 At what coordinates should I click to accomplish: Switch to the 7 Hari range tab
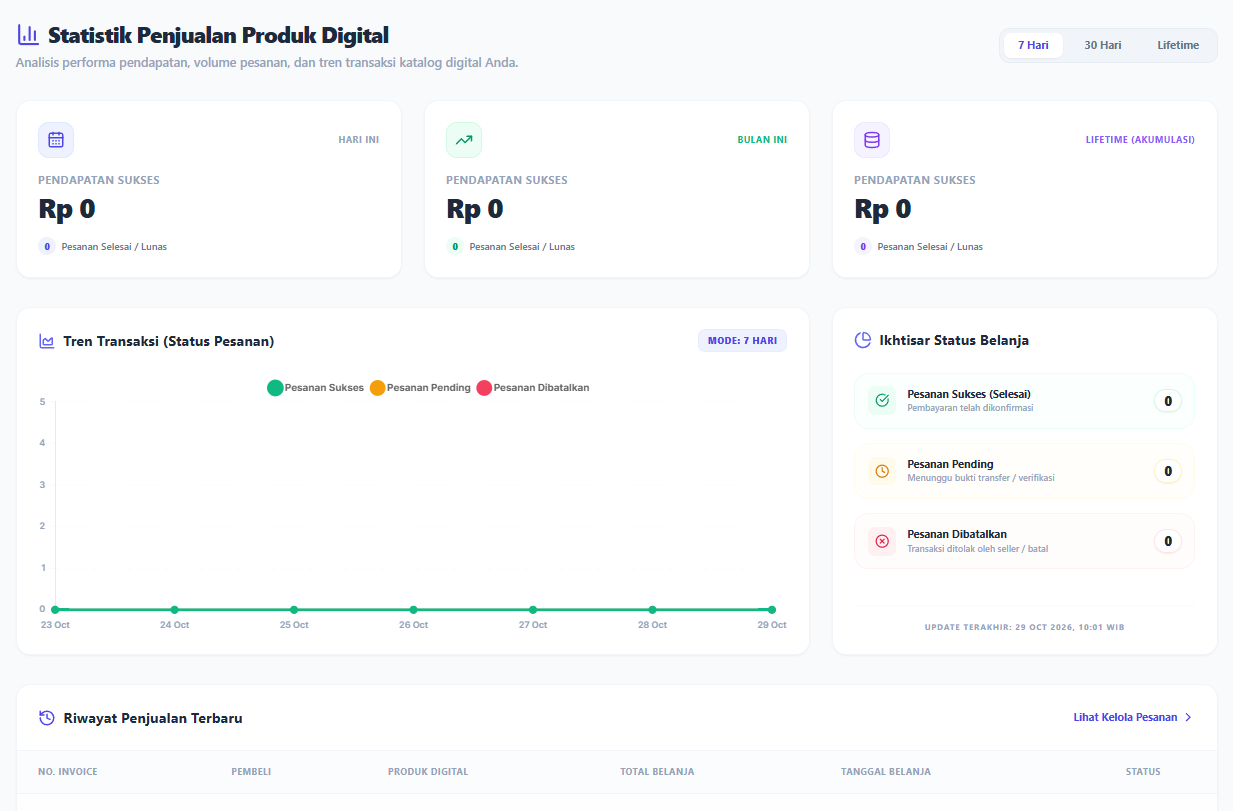click(1033, 45)
